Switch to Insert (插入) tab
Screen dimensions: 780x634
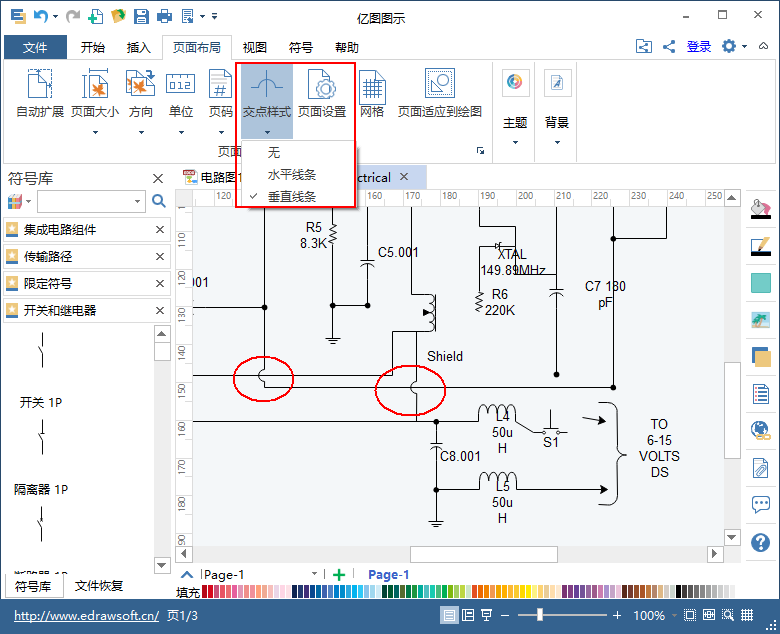pyautogui.click(x=138, y=48)
